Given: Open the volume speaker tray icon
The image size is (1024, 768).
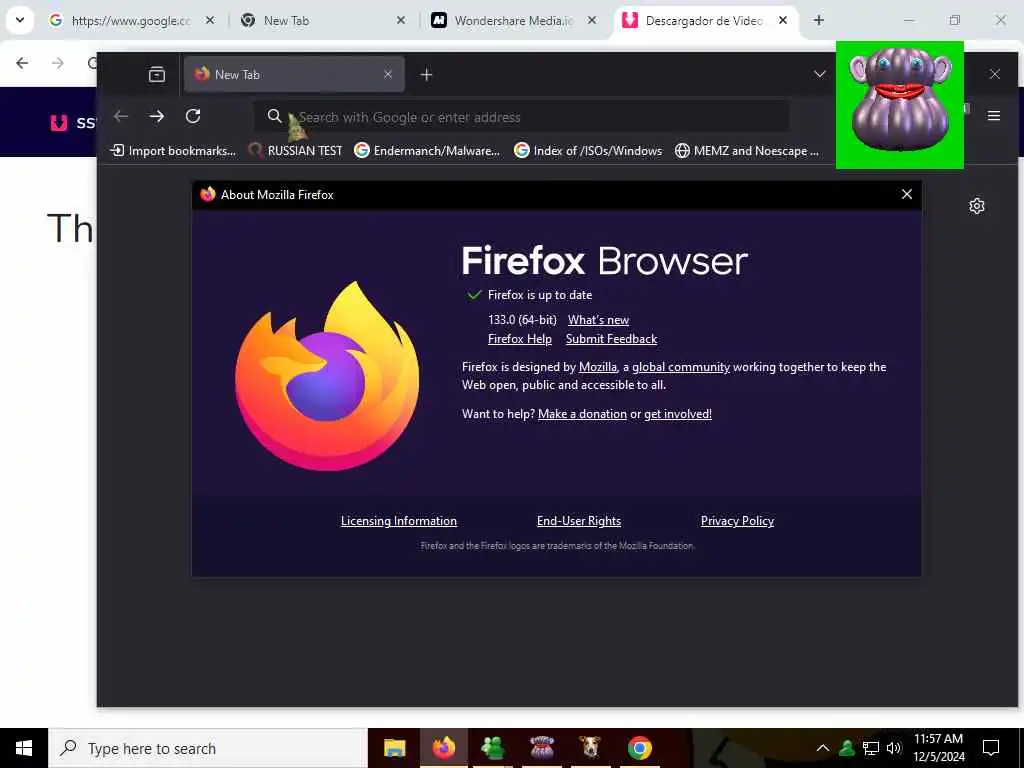Looking at the screenshot, I should (893, 748).
